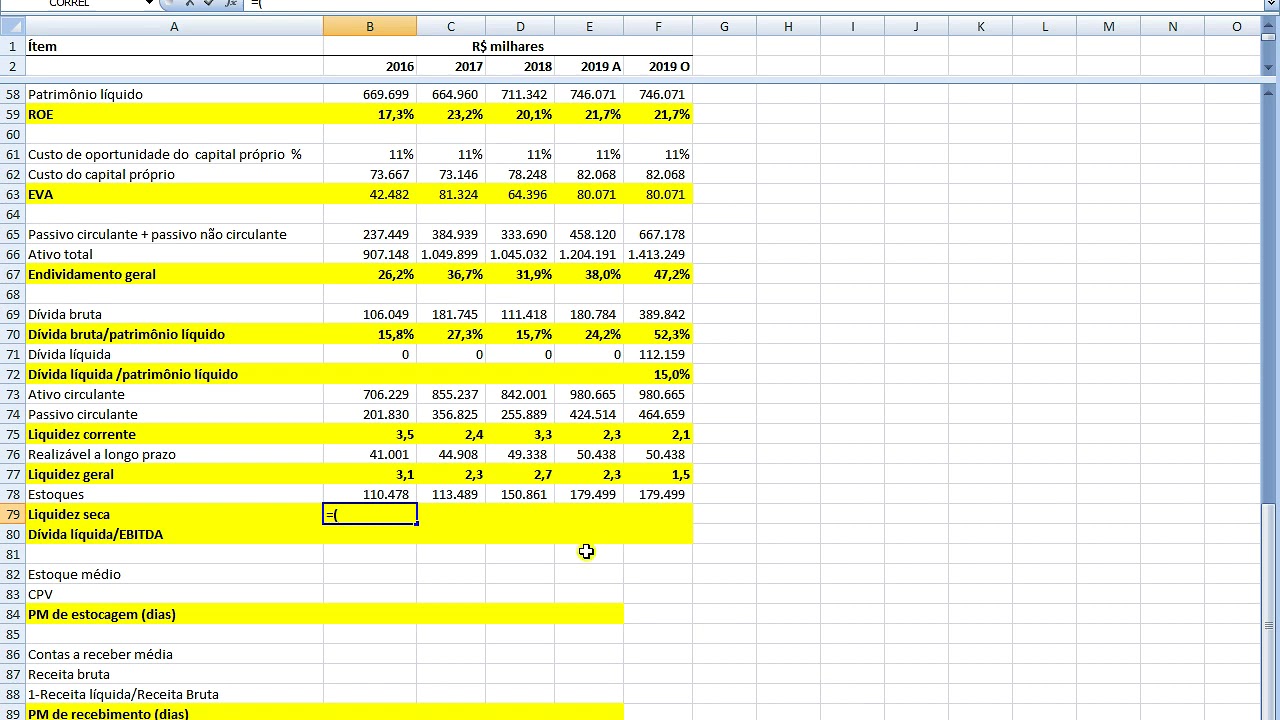The height and width of the screenshot is (720, 1280).
Task: Click '1-Receita líquida/Receita Bruta' label cell
Action: click(174, 694)
